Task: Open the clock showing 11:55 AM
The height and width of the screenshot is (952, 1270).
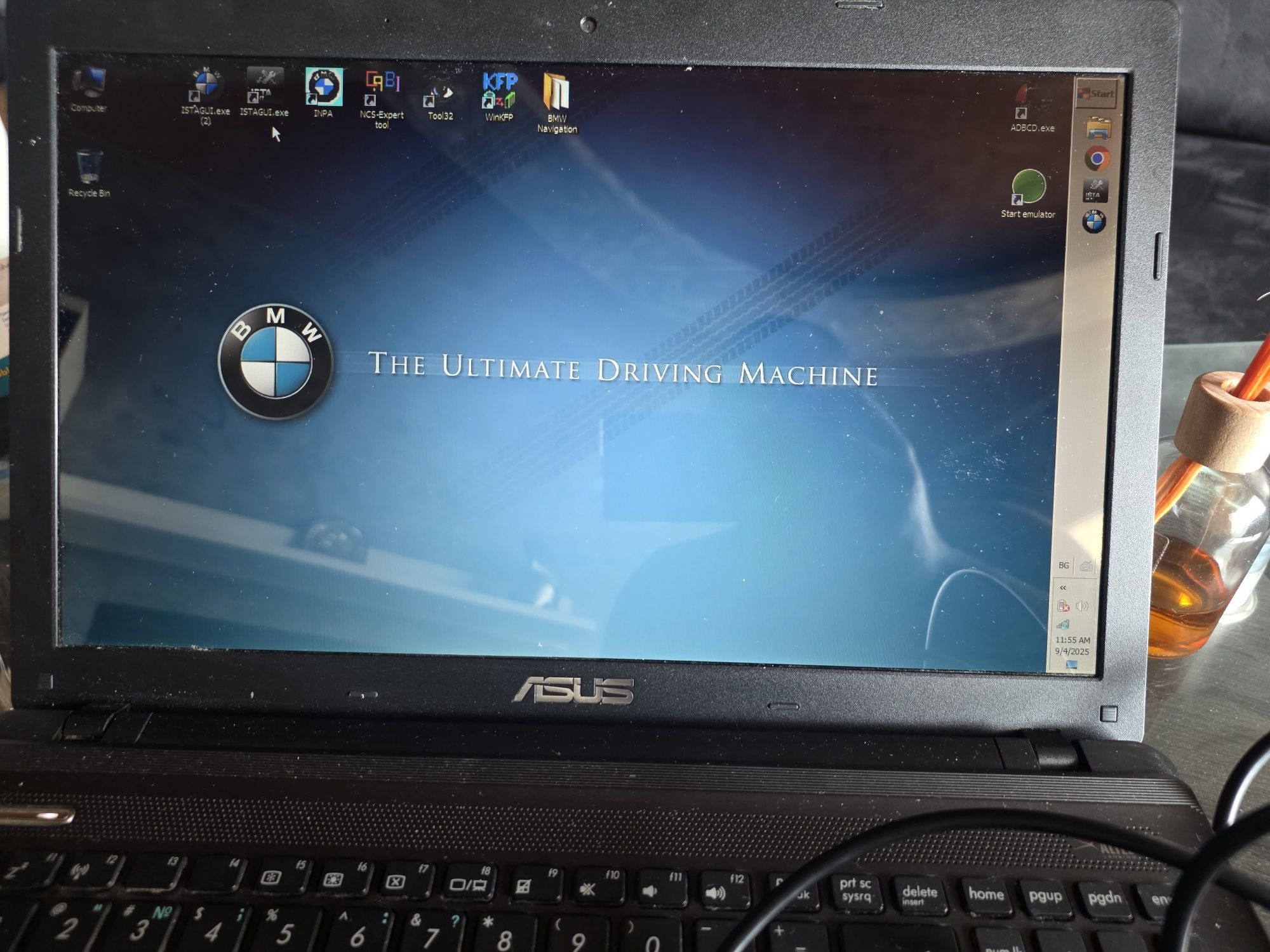Action: tap(1073, 645)
